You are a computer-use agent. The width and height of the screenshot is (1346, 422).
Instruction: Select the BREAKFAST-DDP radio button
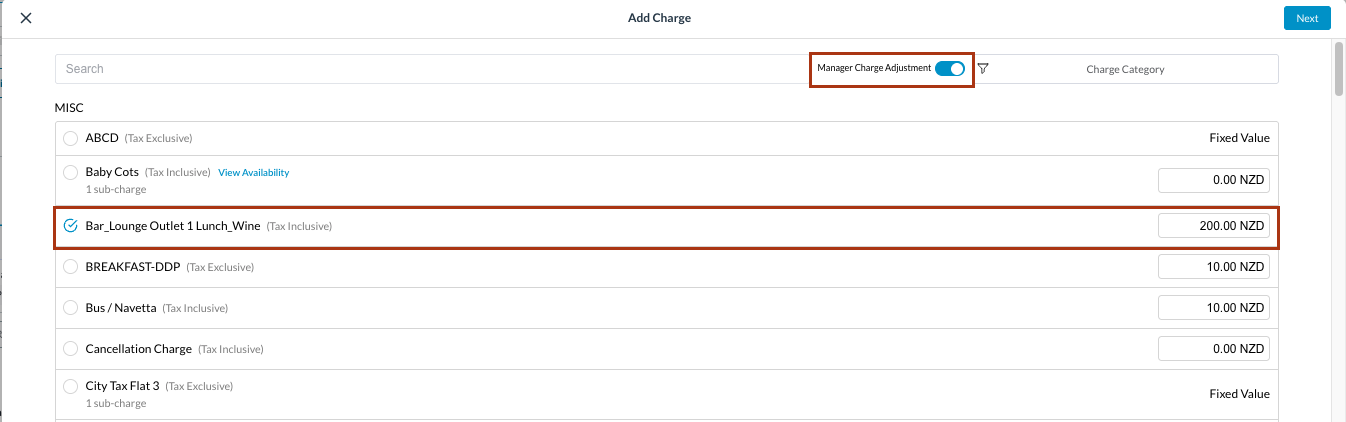tap(70, 267)
